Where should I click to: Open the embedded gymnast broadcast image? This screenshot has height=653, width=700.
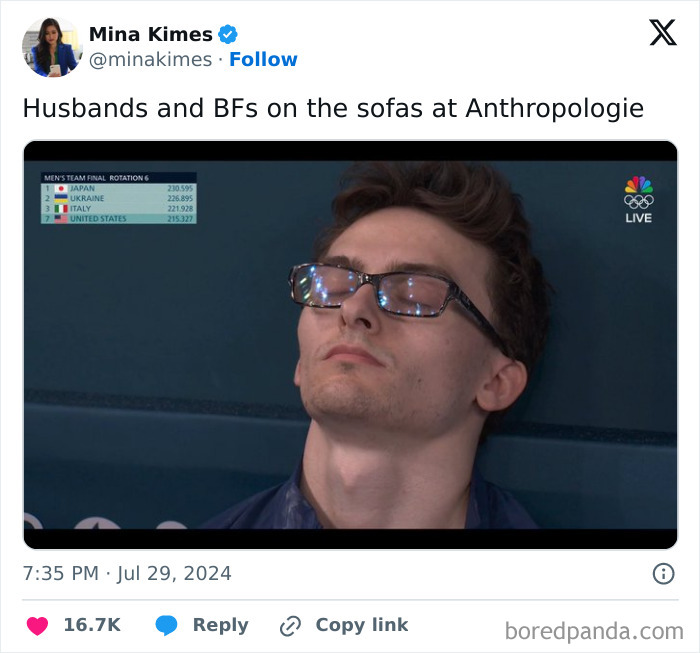[x=350, y=345]
